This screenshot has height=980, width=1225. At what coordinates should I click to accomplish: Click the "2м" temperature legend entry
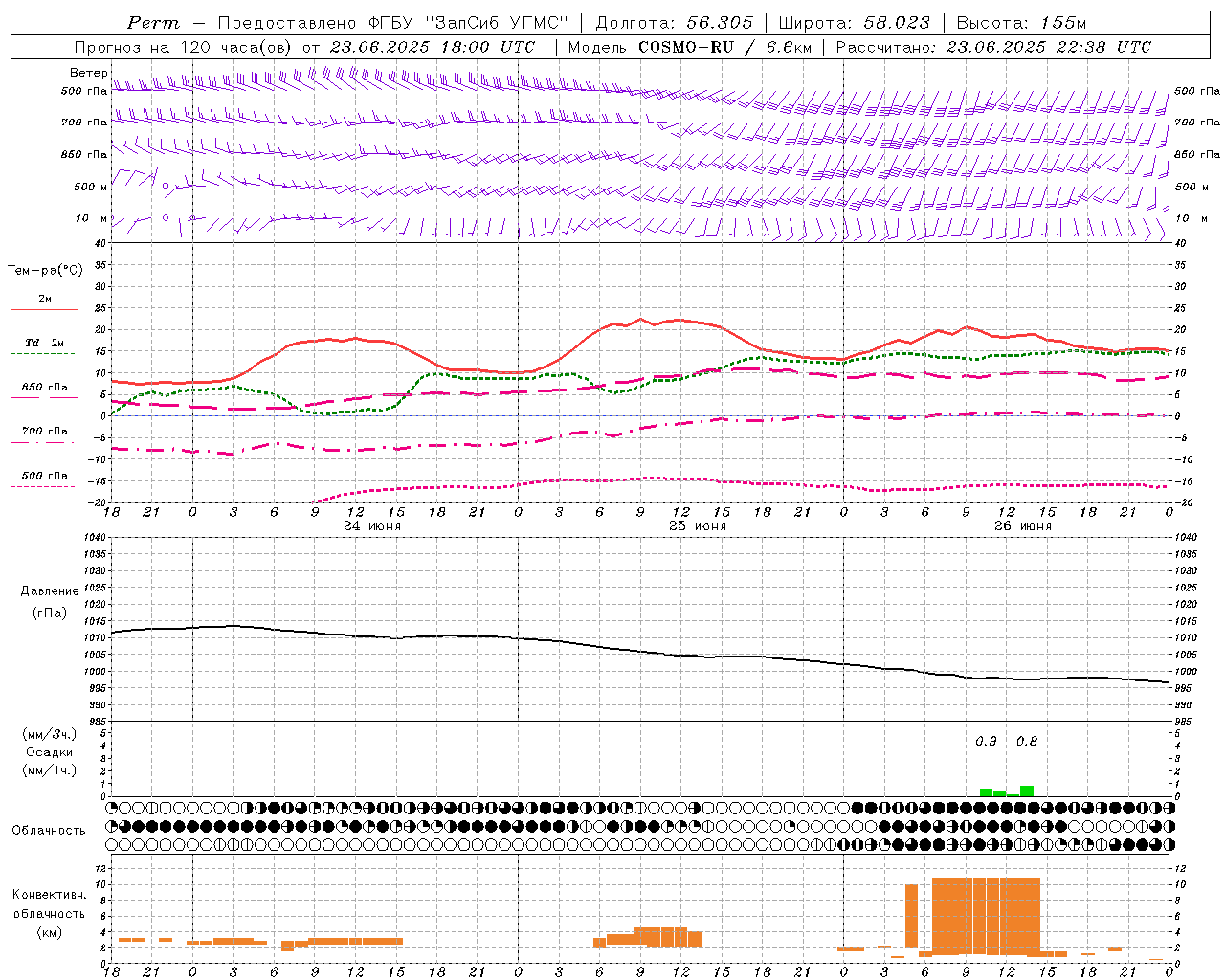[x=45, y=299]
